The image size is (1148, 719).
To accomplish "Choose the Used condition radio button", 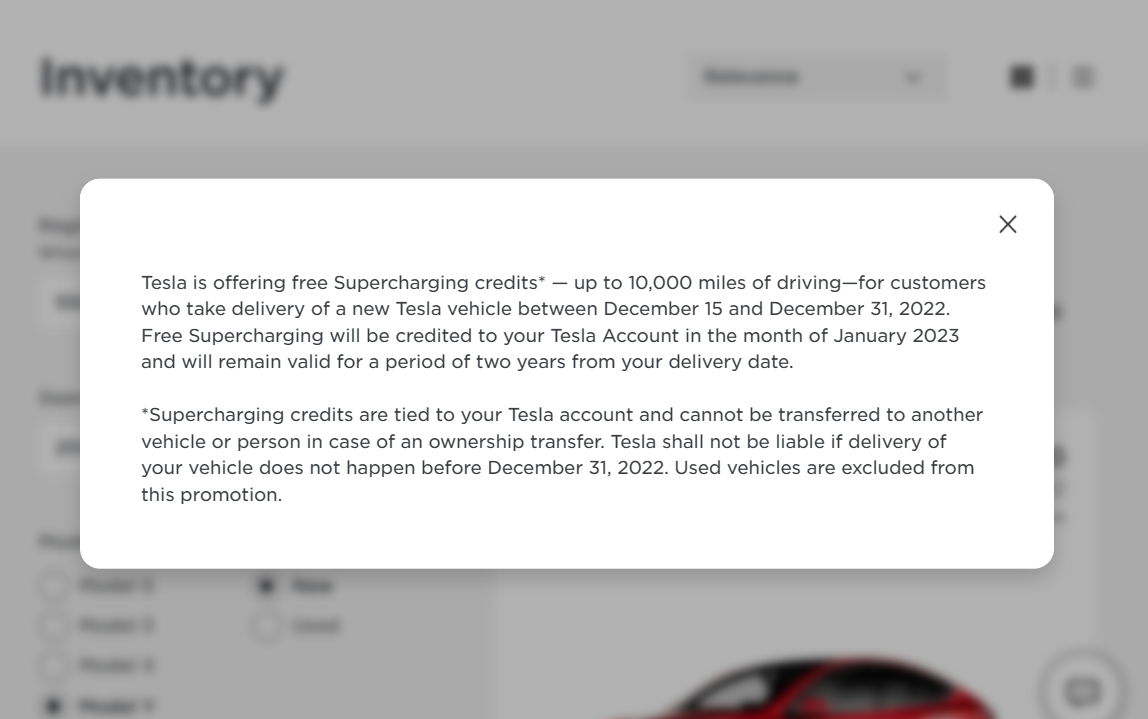I will (x=266, y=625).
